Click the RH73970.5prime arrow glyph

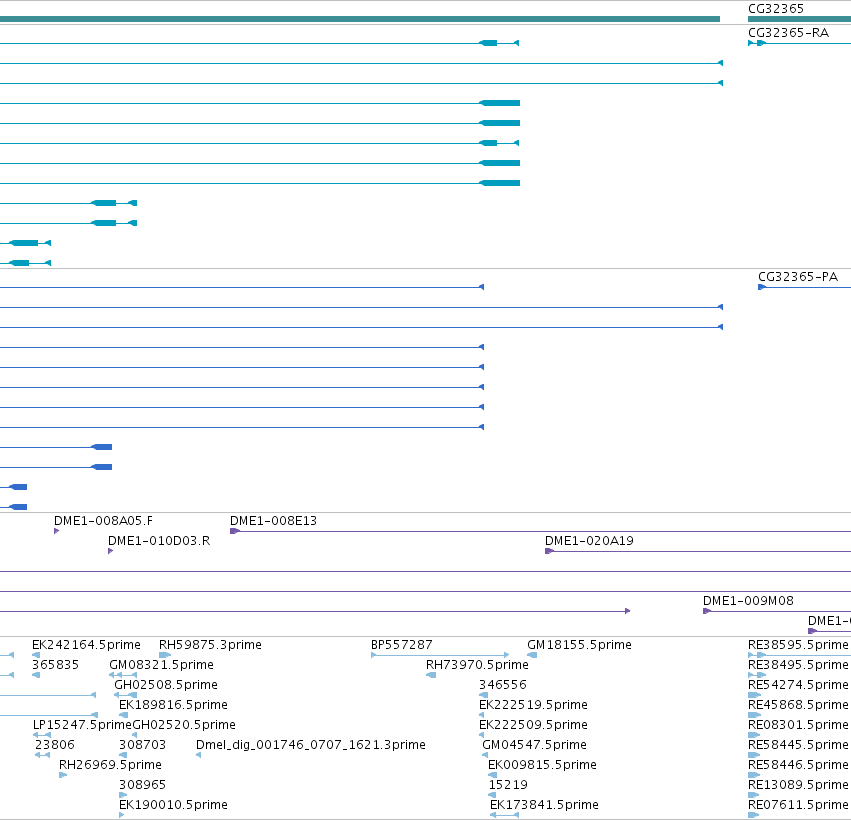pos(431,675)
